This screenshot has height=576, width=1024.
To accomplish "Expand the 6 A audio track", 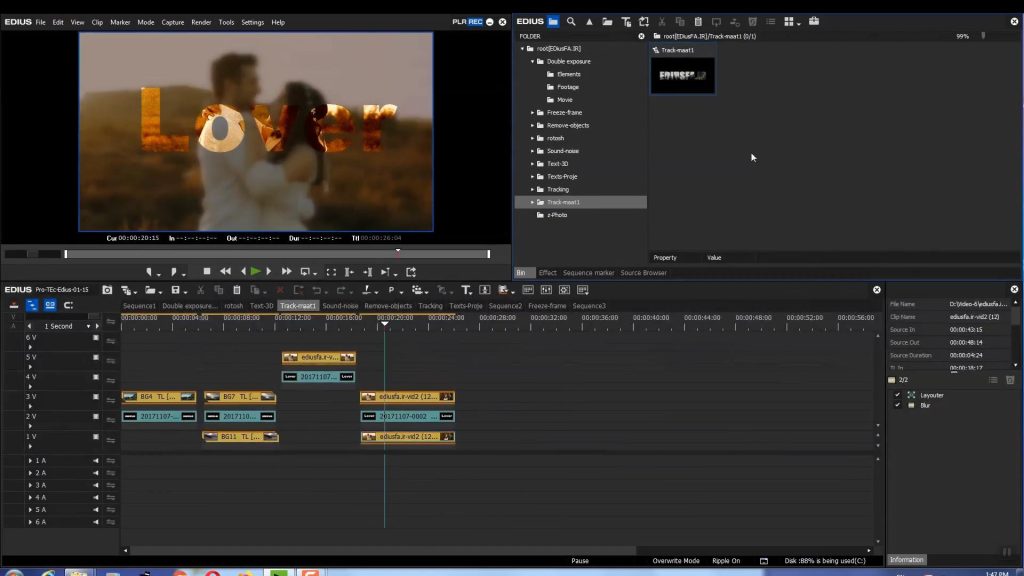I will [x=30, y=522].
